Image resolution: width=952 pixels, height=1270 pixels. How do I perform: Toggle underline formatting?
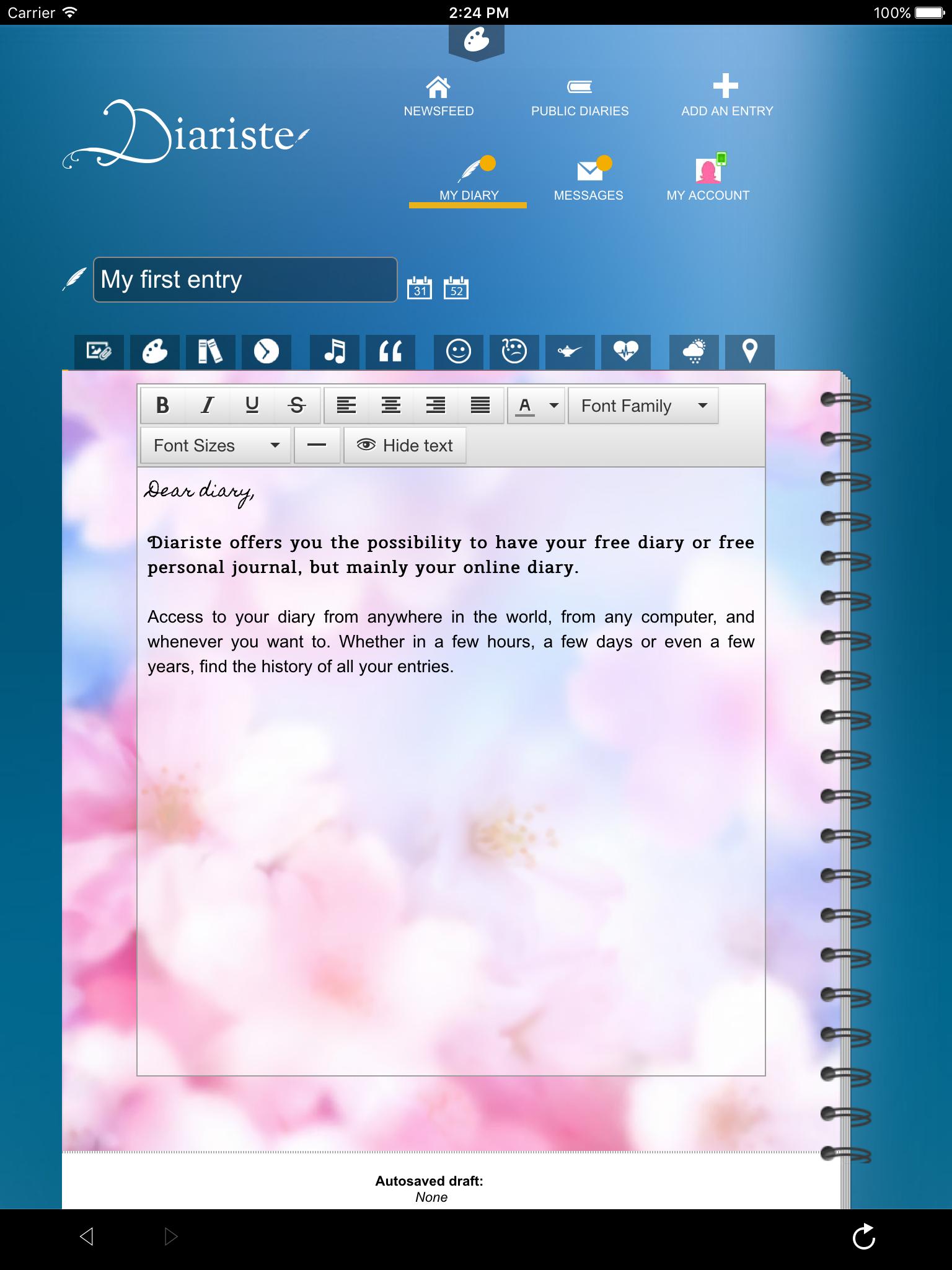pyautogui.click(x=252, y=406)
